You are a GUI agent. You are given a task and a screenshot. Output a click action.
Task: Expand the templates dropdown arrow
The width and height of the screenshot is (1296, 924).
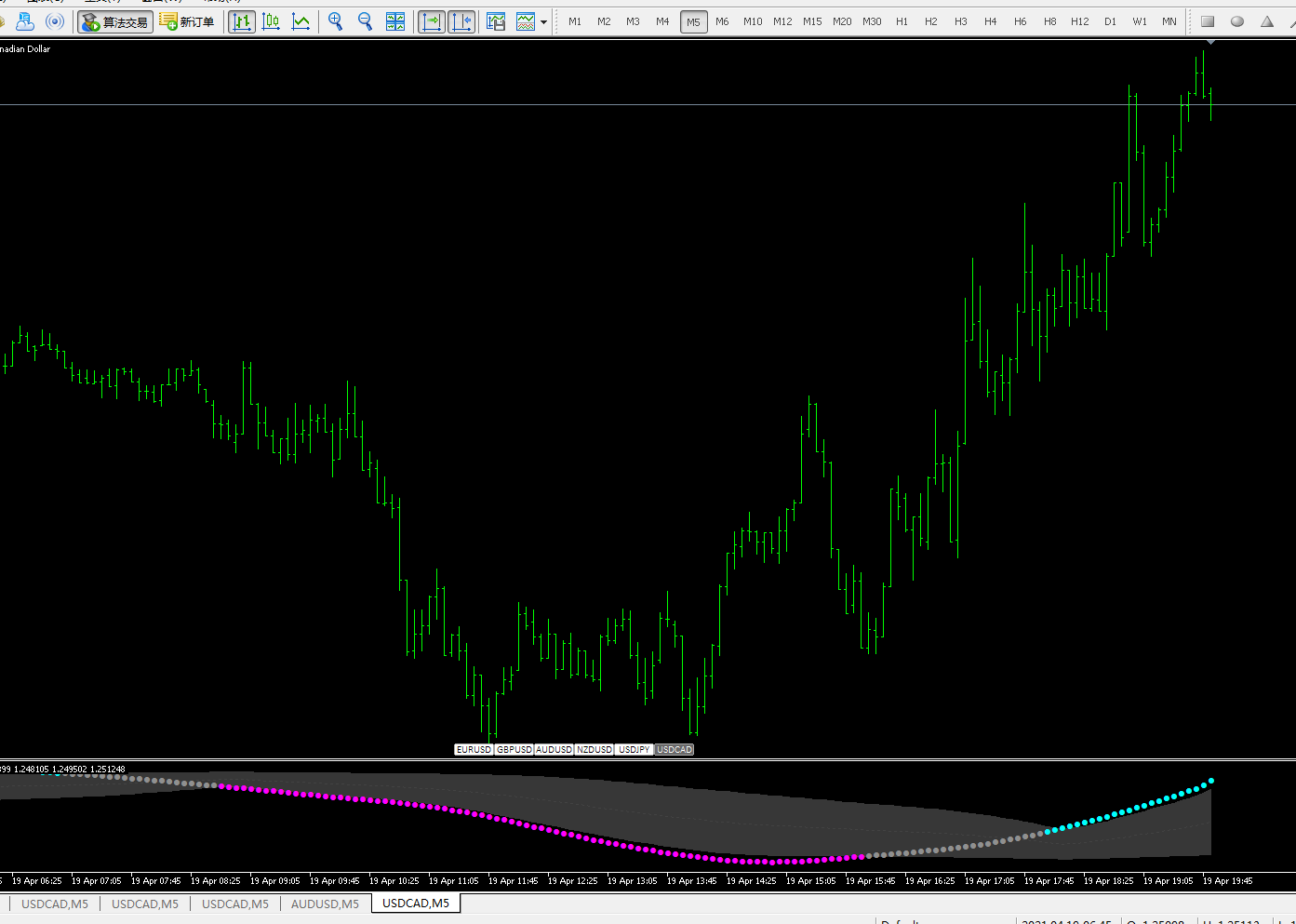[543, 21]
